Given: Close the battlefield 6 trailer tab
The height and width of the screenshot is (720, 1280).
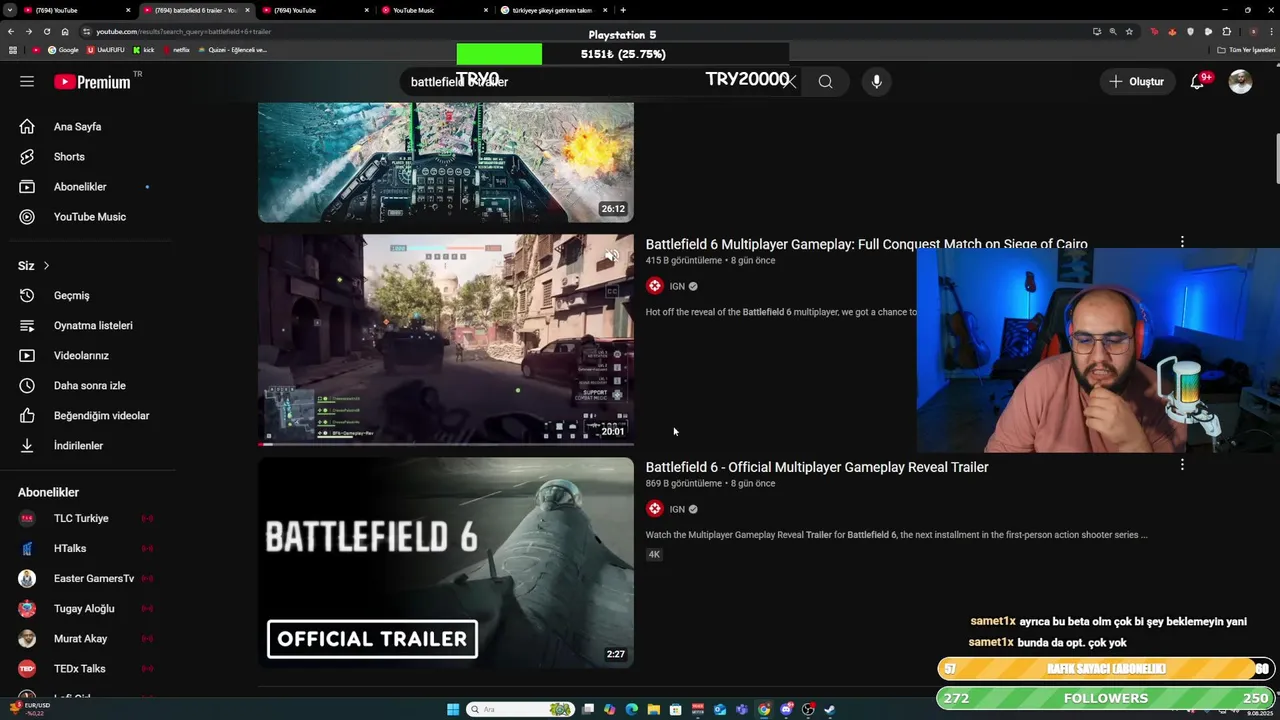Looking at the screenshot, I should tap(247, 10).
